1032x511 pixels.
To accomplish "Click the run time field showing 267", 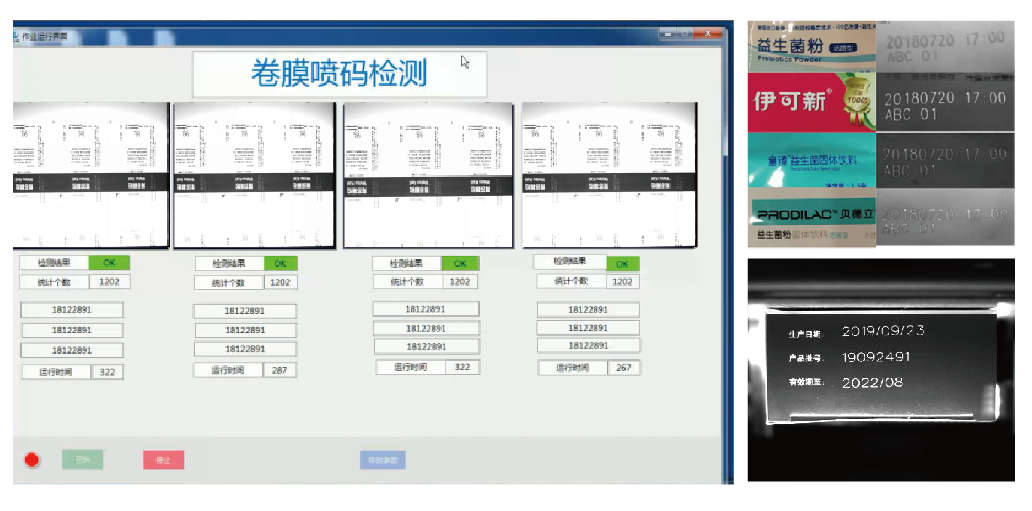I will tap(623, 368).
